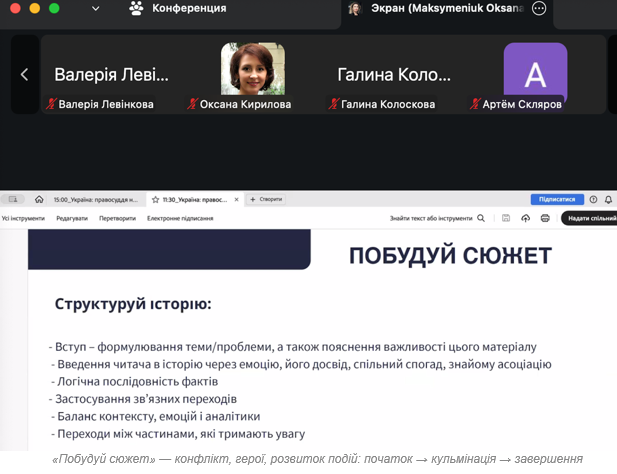Open the more options ellipsis button
The height and width of the screenshot is (474, 617).
539,9
